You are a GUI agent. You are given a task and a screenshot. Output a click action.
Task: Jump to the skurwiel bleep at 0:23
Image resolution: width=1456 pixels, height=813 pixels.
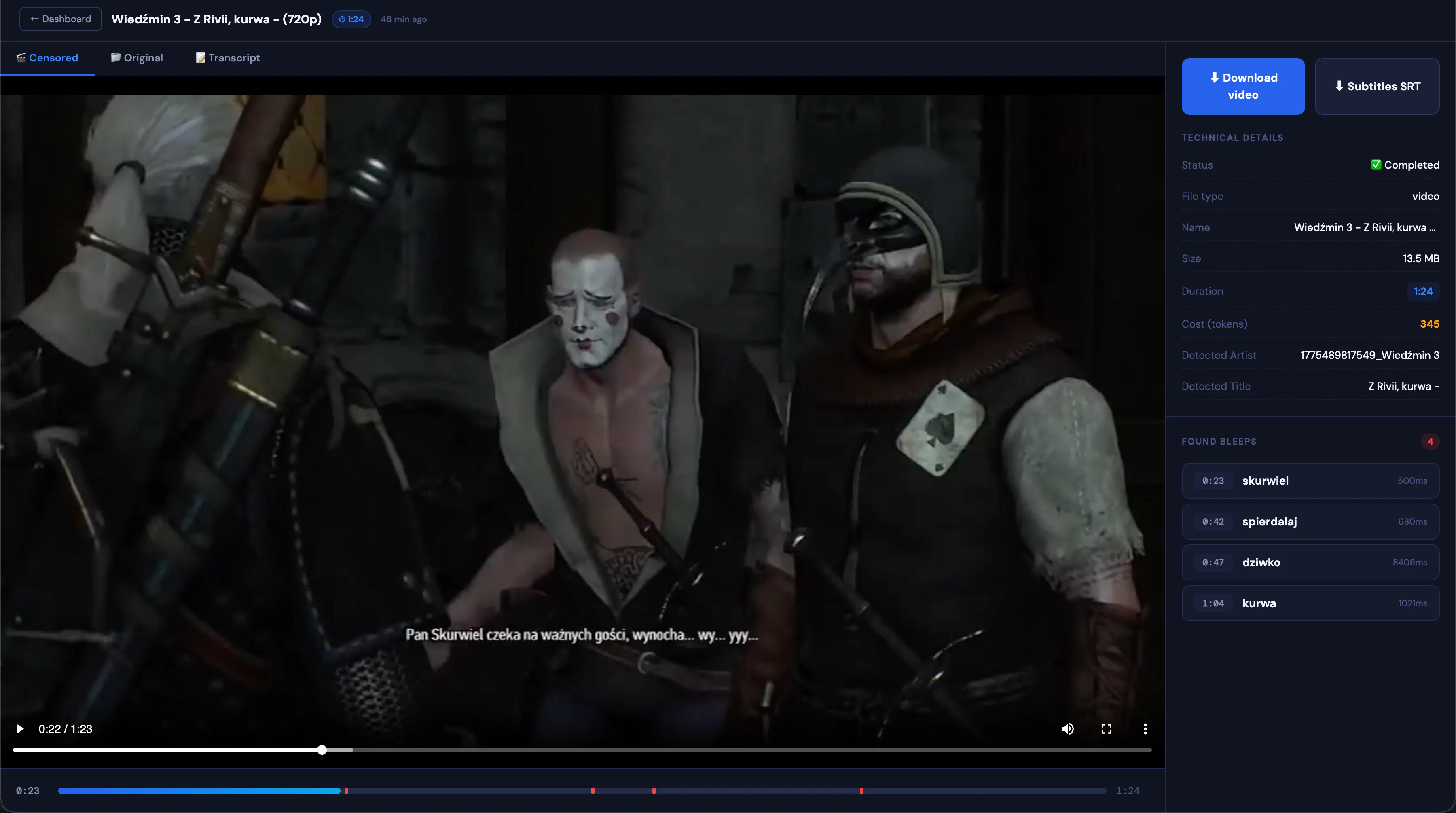click(1310, 481)
